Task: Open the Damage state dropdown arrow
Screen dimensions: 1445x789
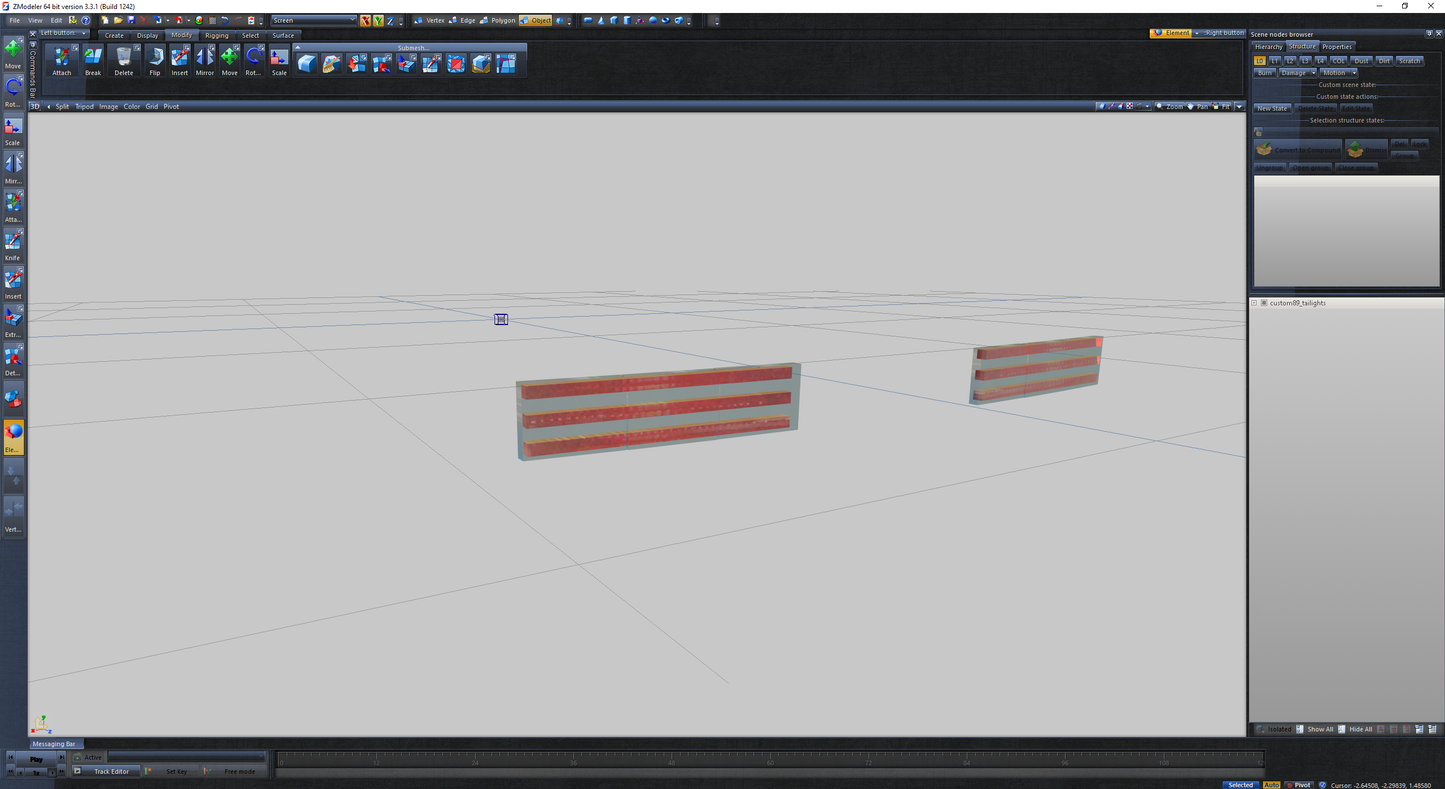Action: pos(1313,73)
